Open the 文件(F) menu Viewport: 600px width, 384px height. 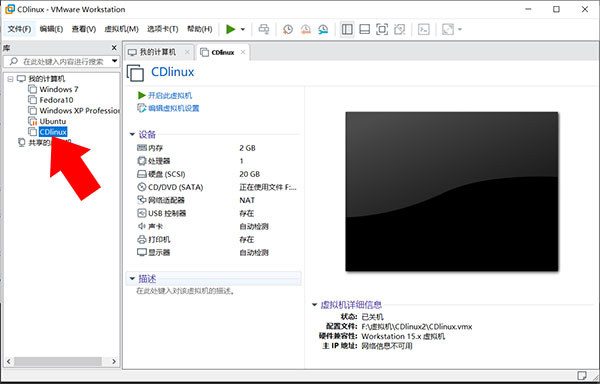tap(19, 29)
